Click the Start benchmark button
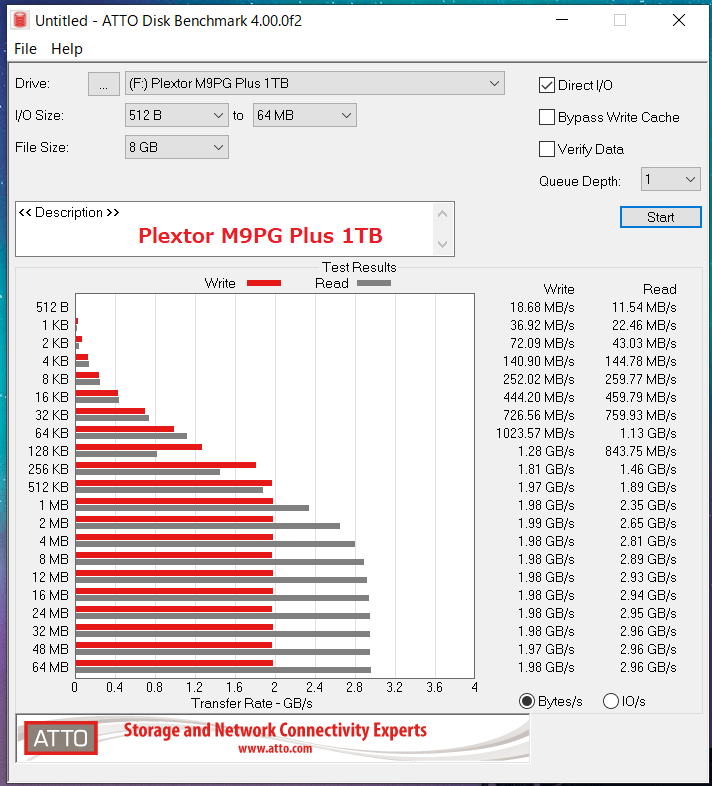712x786 pixels. [660, 217]
